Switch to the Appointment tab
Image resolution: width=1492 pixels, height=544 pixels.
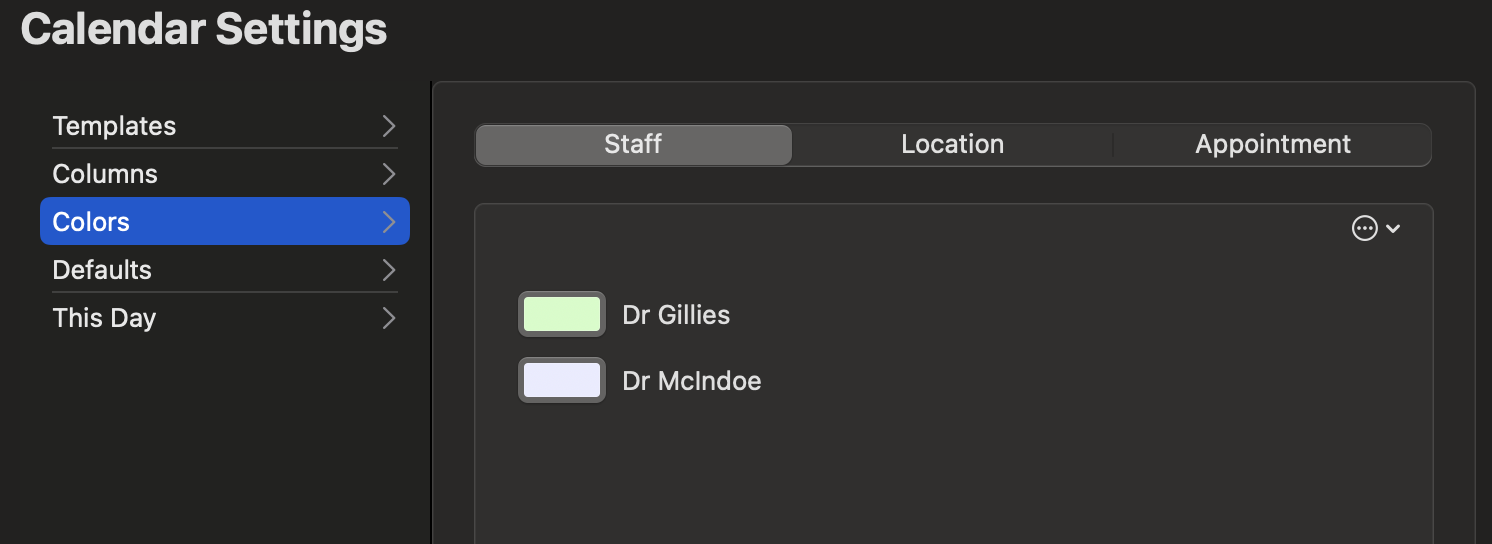point(1272,144)
